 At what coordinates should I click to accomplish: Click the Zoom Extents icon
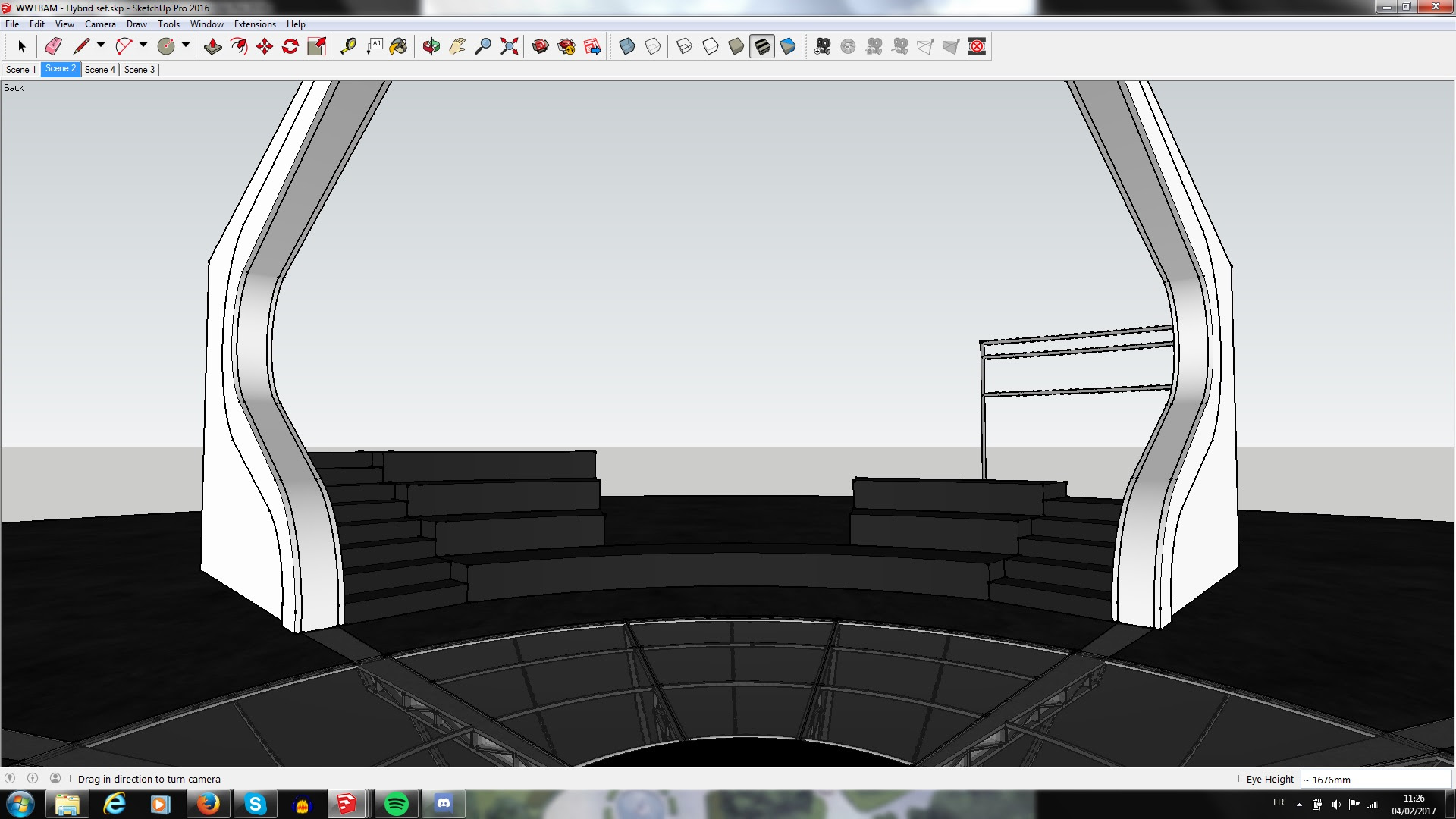click(x=510, y=46)
